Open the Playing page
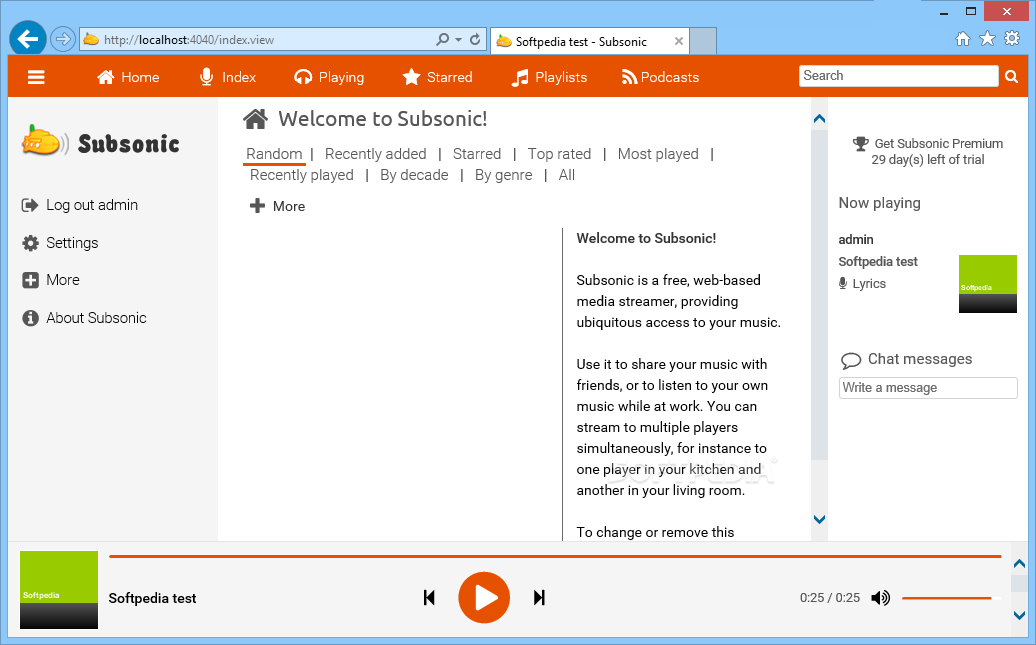The height and width of the screenshot is (645, 1036). 329,77
